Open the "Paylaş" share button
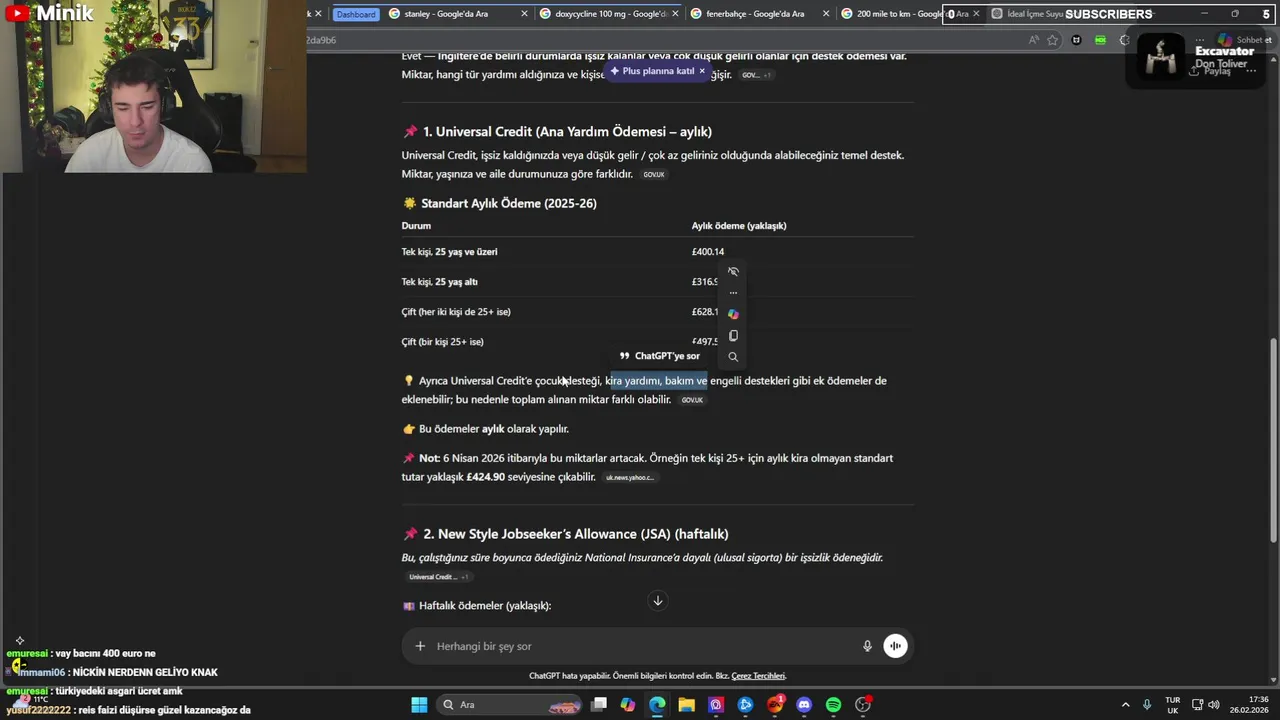Image resolution: width=1280 pixels, height=720 pixels. [x=1210, y=71]
